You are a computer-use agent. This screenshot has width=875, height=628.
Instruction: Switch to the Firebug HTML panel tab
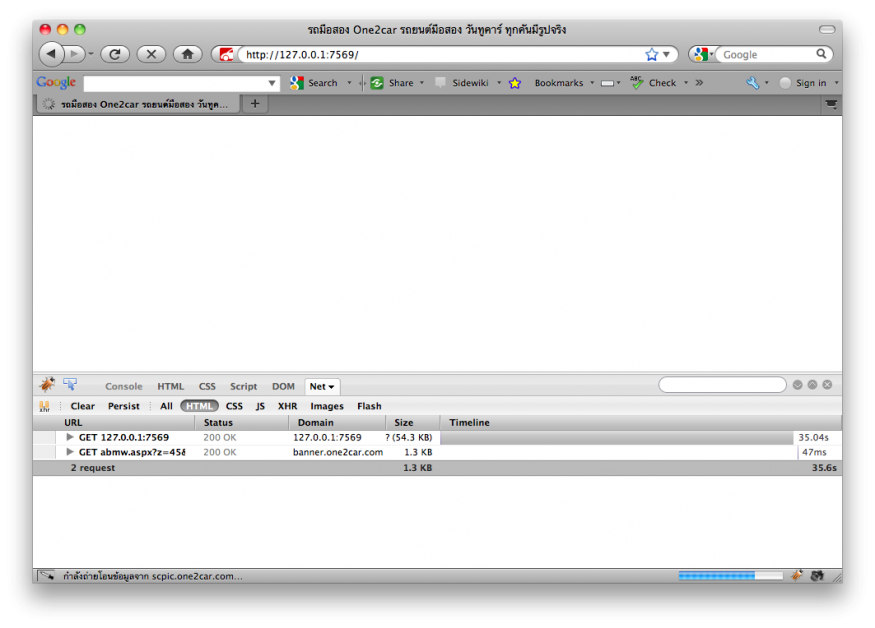pyautogui.click(x=170, y=386)
